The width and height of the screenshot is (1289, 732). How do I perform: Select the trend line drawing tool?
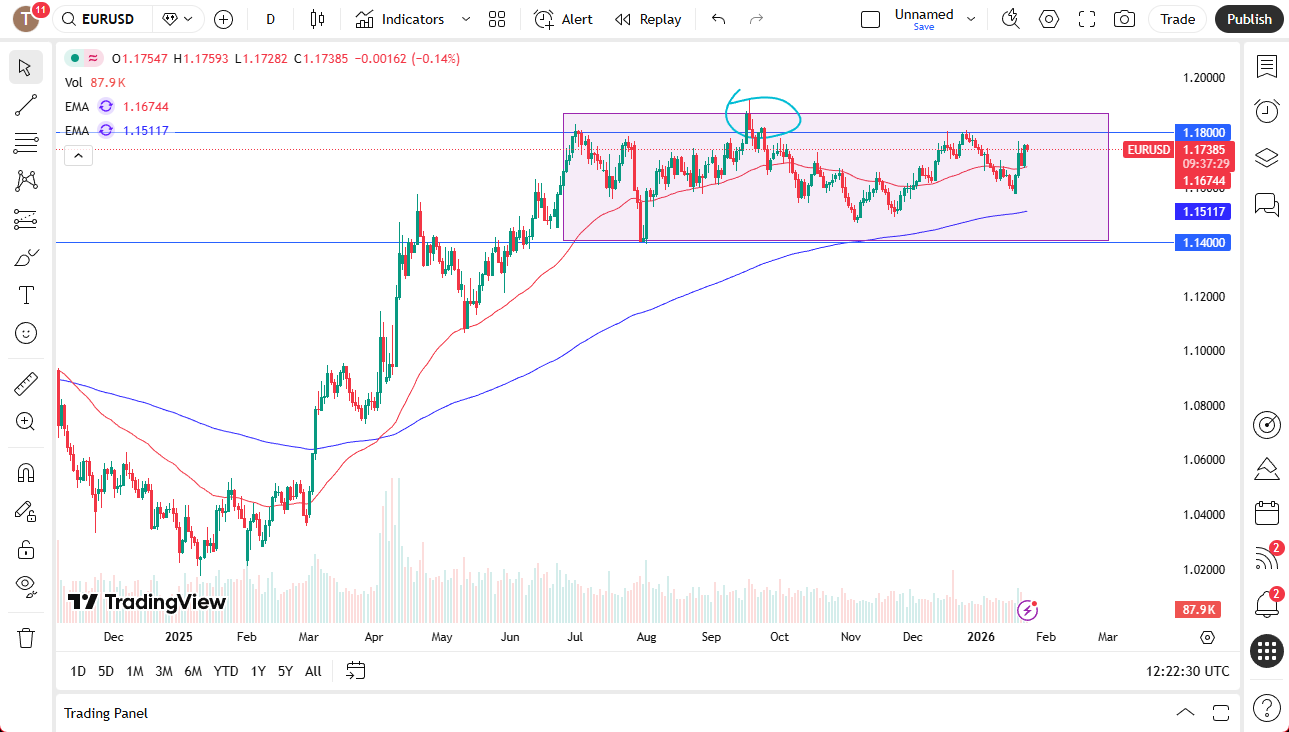click(26, 104)
